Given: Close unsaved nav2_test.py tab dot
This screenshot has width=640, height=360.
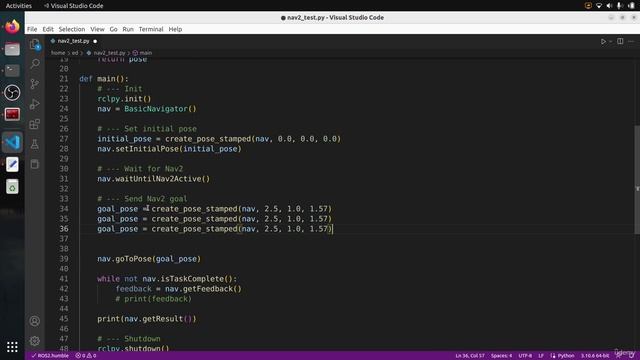Looking at the screenshot, I should 95,41.
